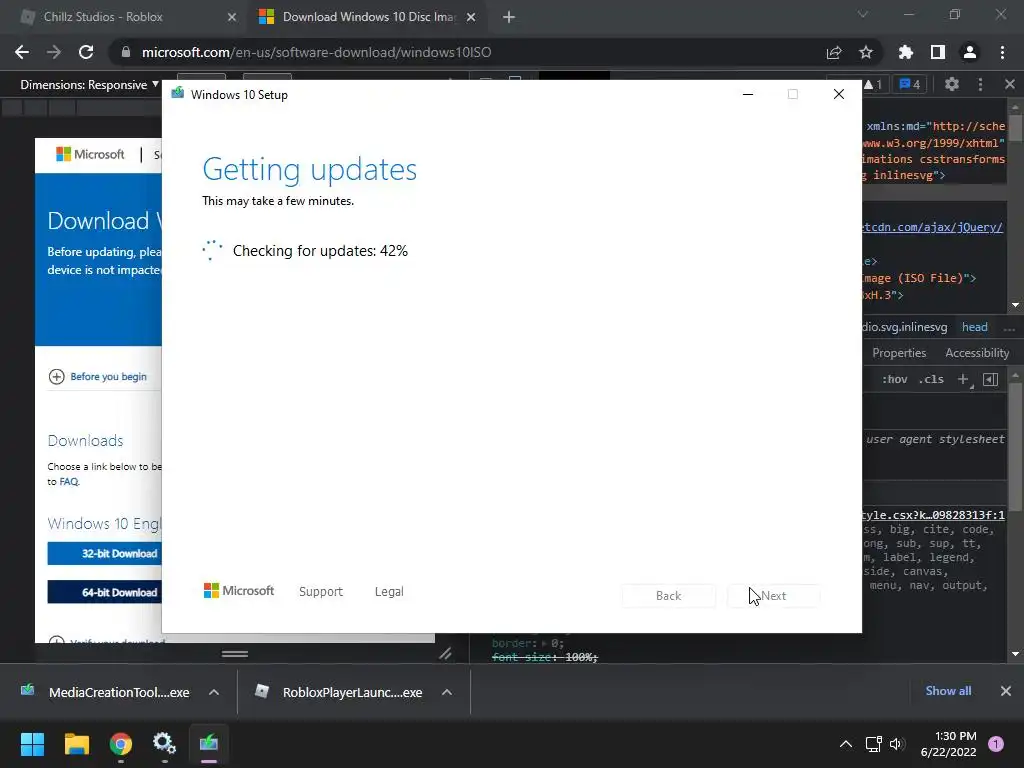Open Windows Start menu

pyautogui.click(x=32, y=744)
